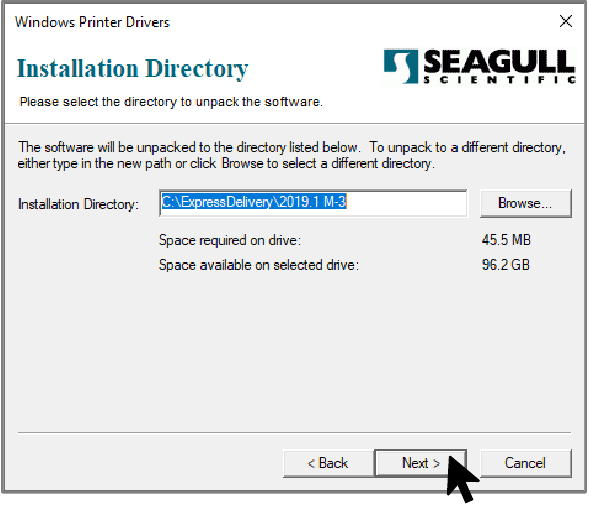Screen dimensions: 589x506
Task: Click the 45.5 MB value
Action: pos(506,240)
